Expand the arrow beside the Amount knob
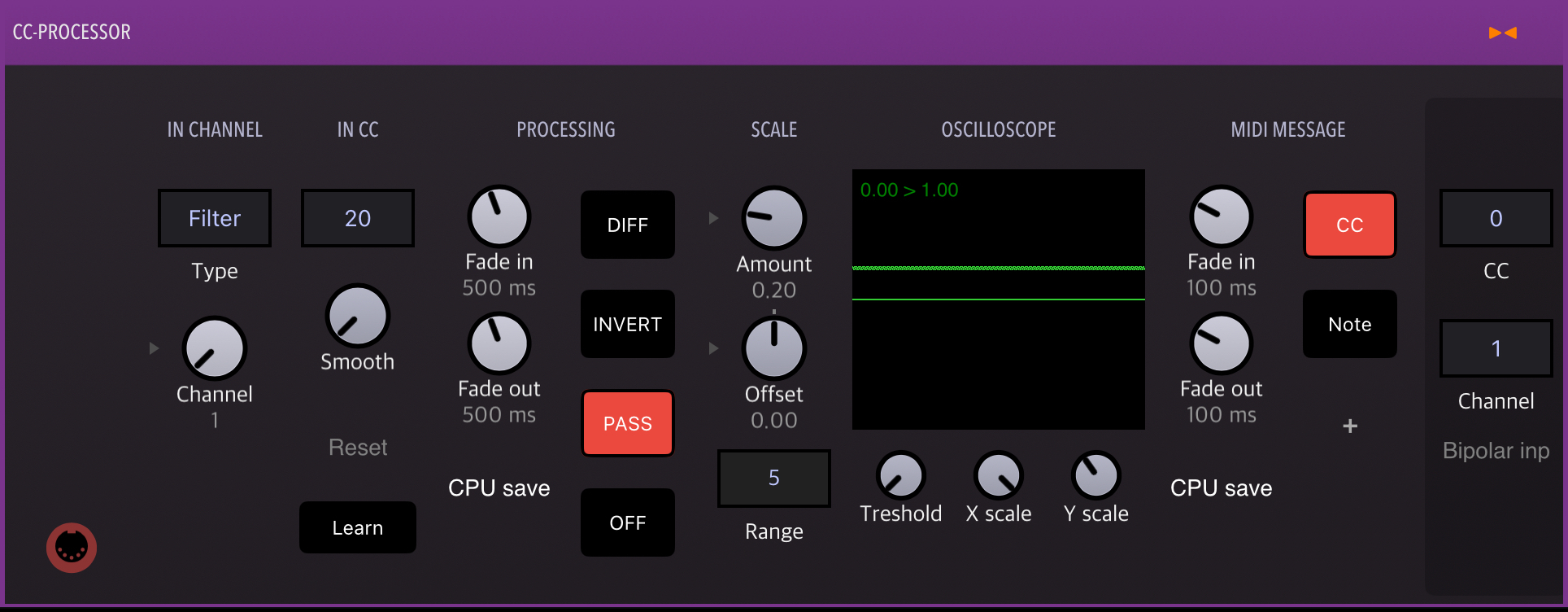The image size is (1568, 612). [713, 218]
